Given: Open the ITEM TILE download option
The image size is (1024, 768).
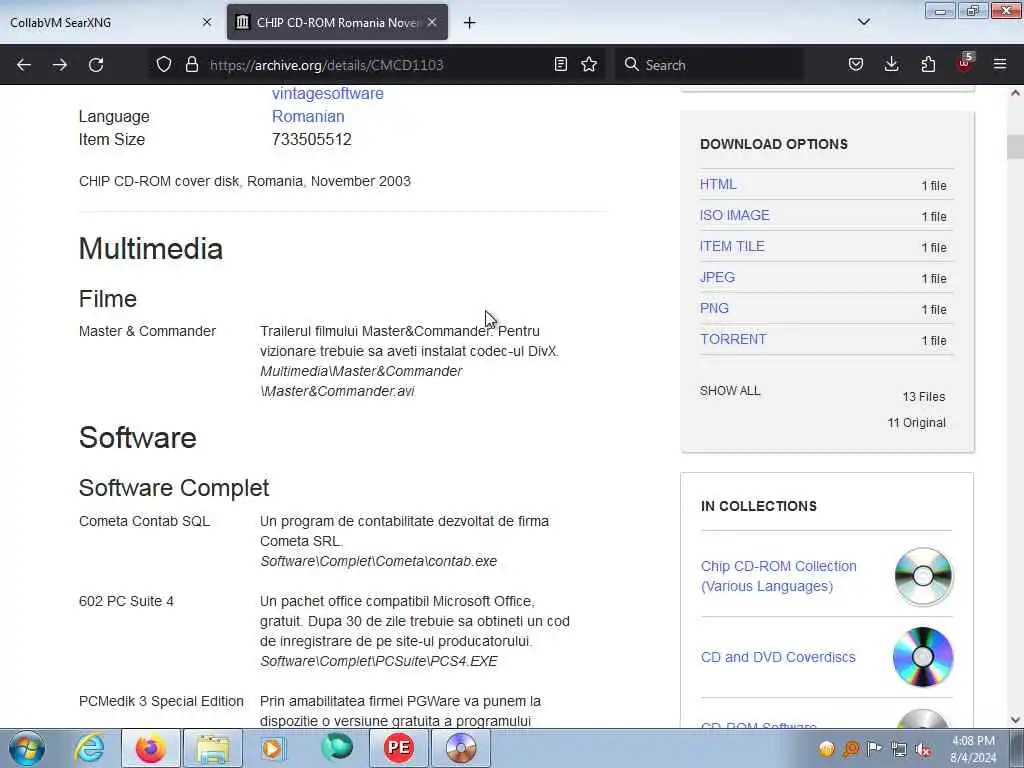Looking at the screenshot, I should [732, 246].
